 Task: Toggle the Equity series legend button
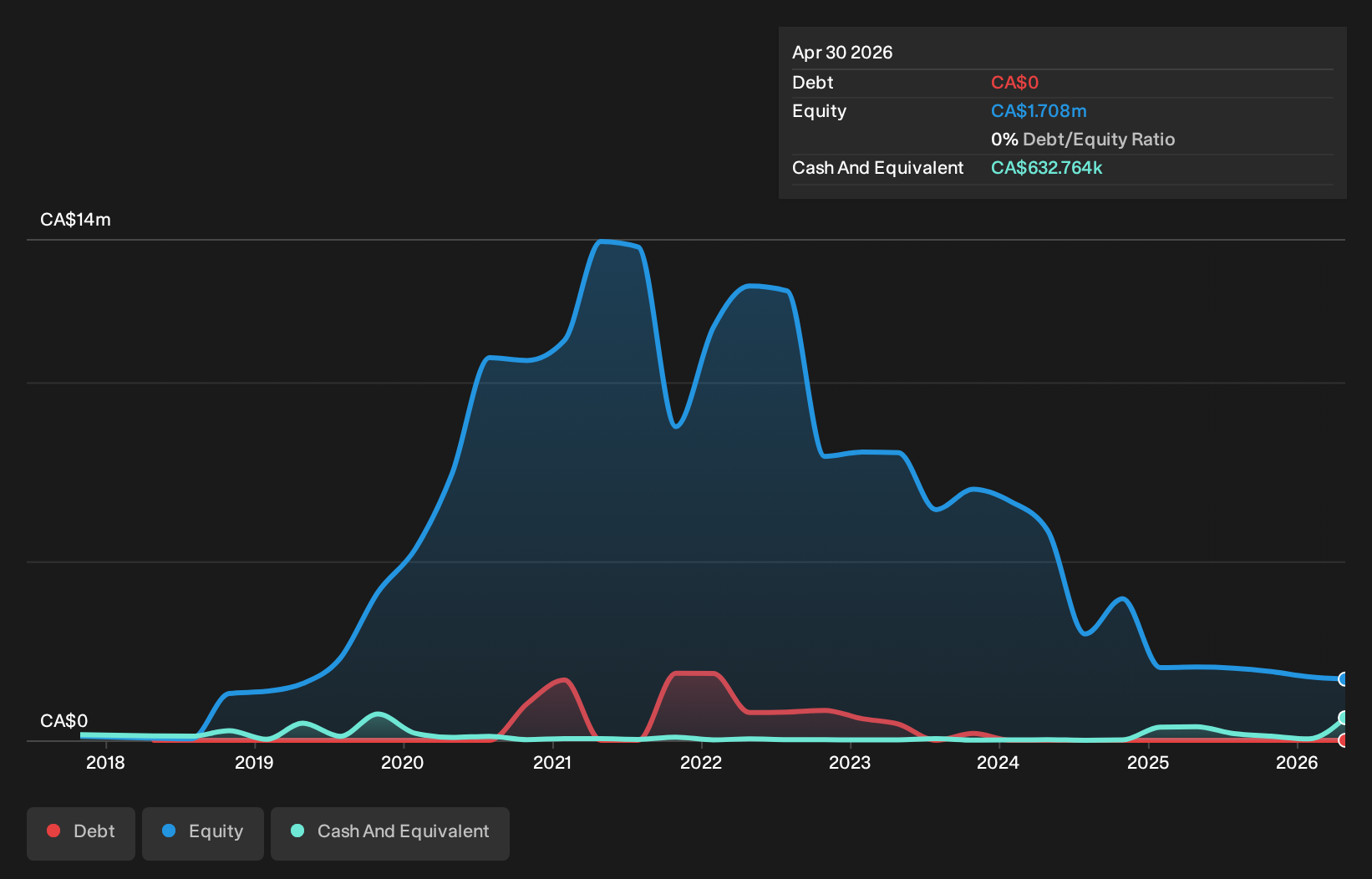click(x=203, y=833)
